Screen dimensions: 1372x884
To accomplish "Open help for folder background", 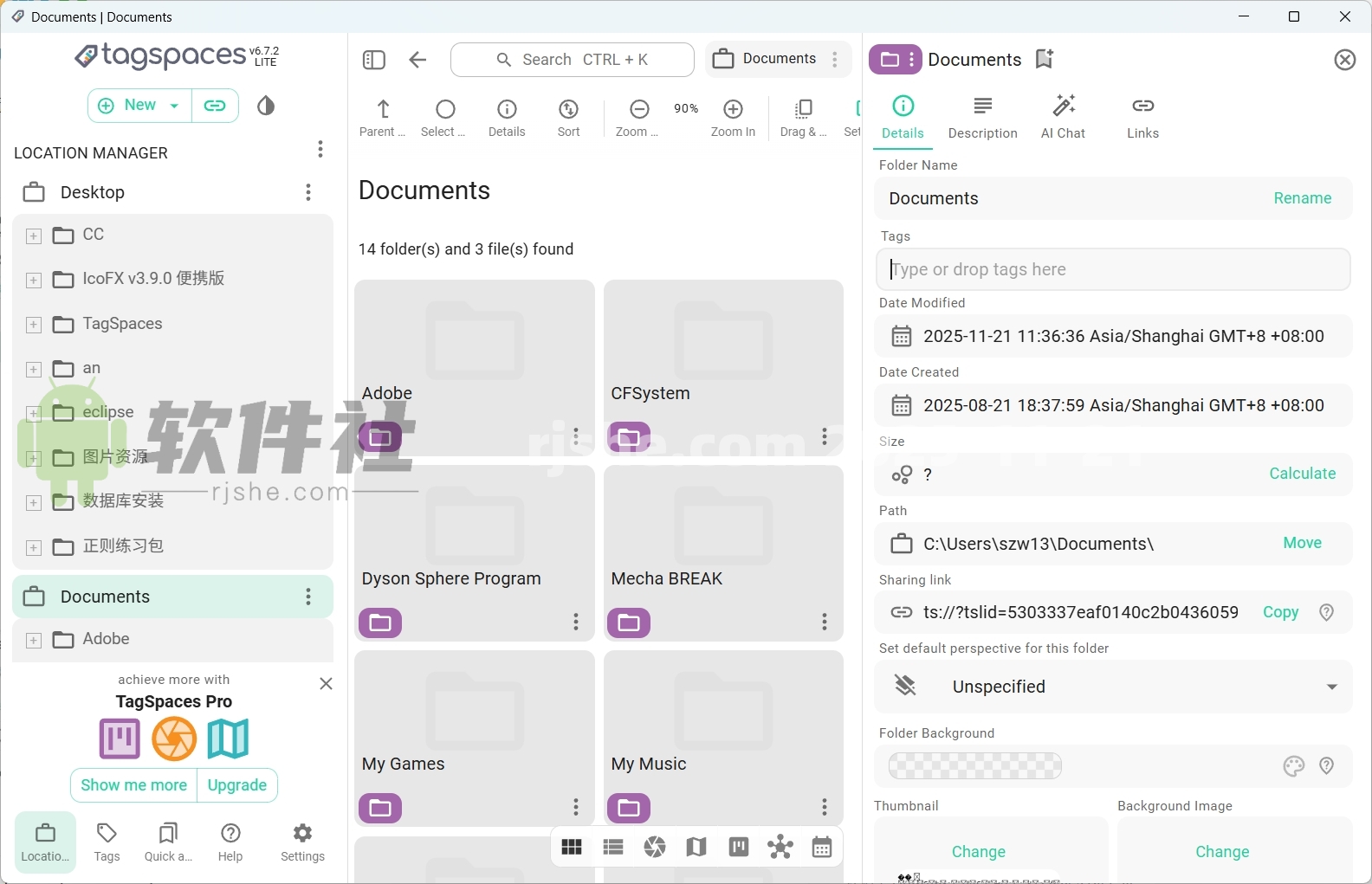I will click(x=1326, y=766).
